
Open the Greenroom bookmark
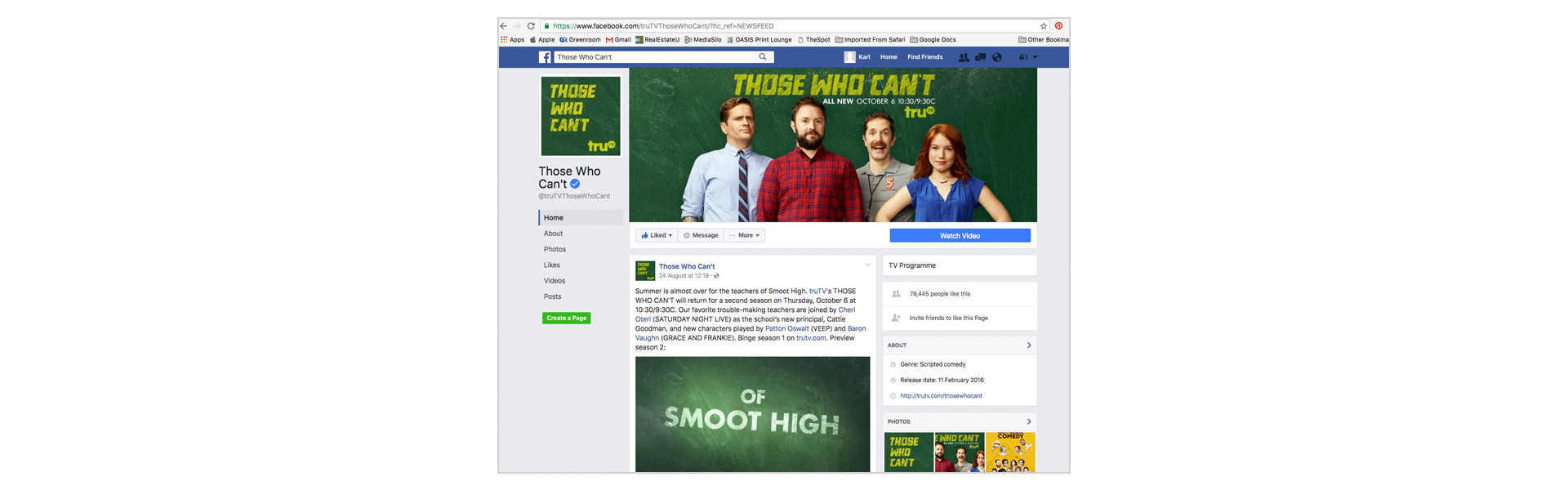(580, 39)
